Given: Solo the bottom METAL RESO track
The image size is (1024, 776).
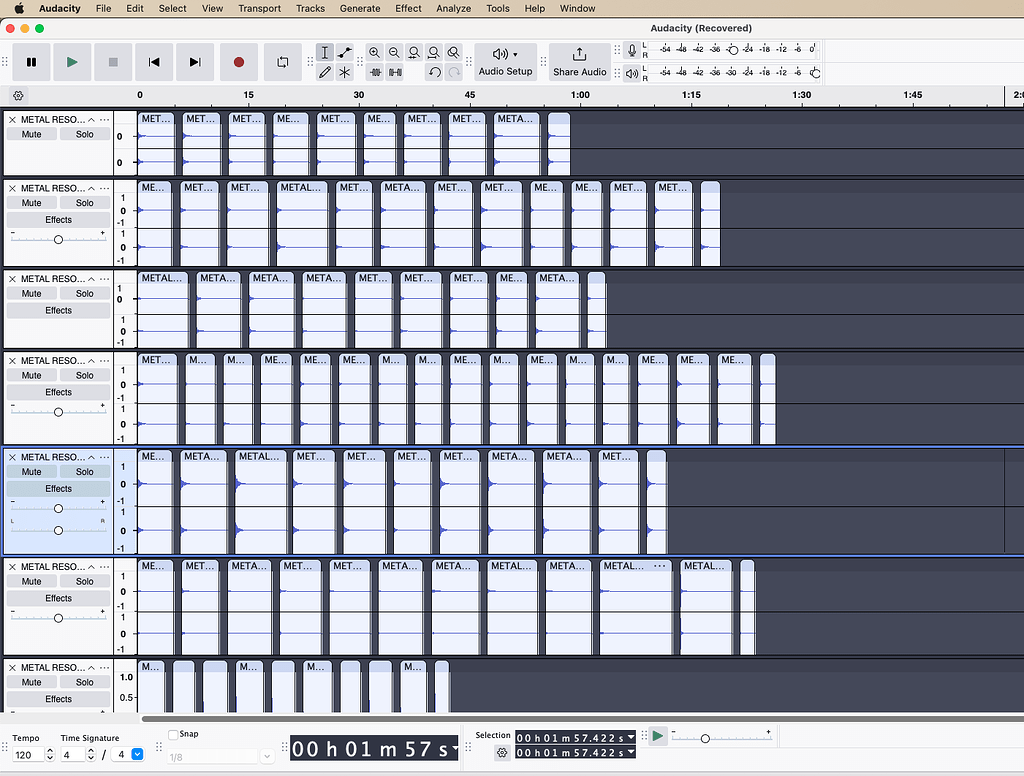Looking at the screenshot, I should [x=84, y=680].
